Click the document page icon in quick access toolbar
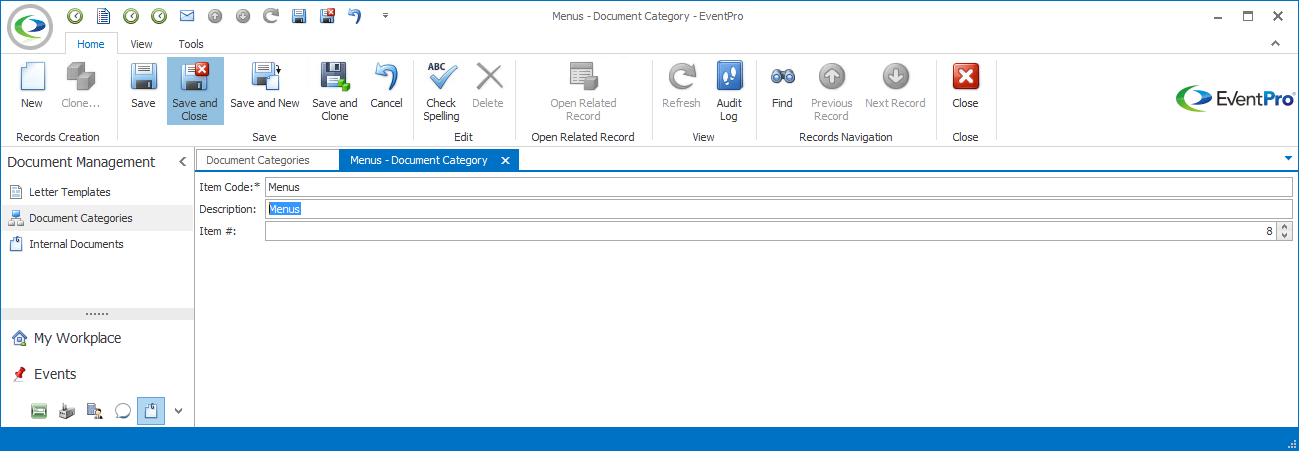This screenshot has width=1299, height=451. (103, 16)
